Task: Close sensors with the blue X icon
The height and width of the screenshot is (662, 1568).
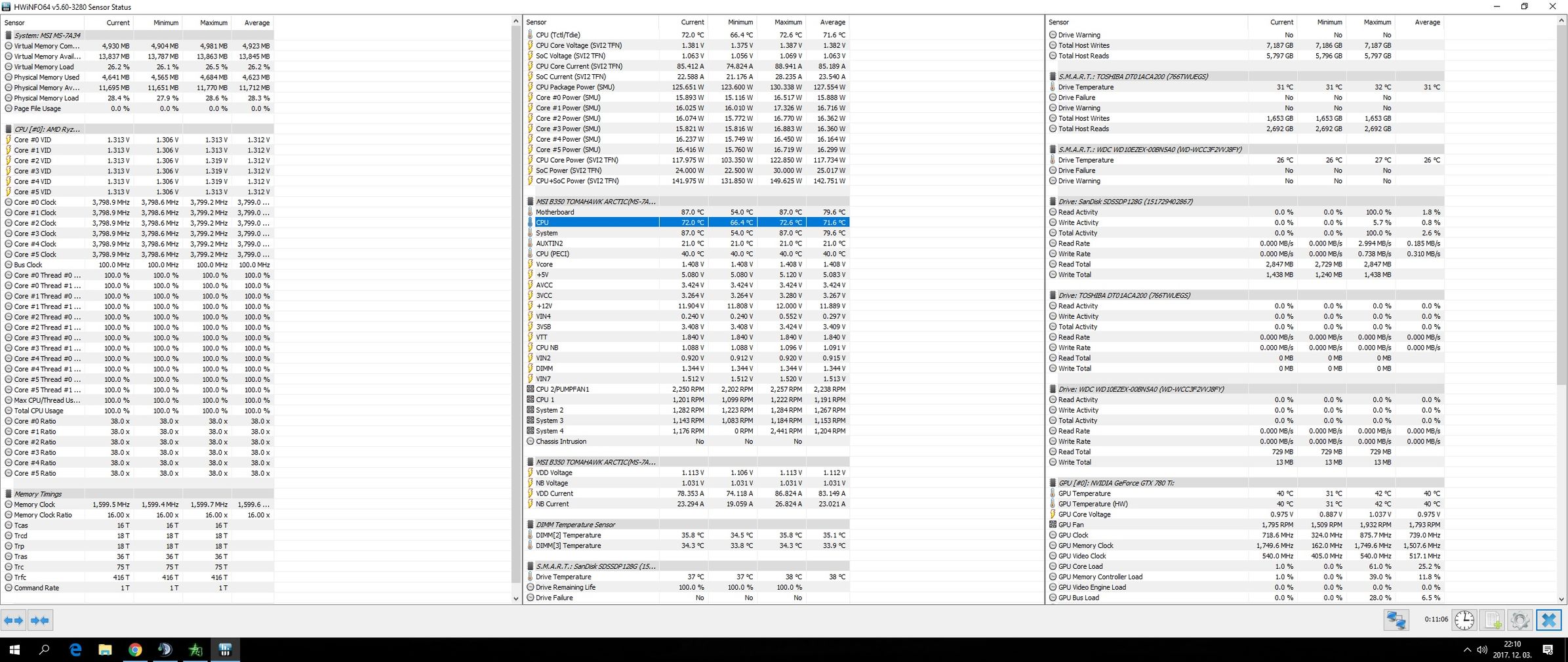Action: coord(1549,620)
